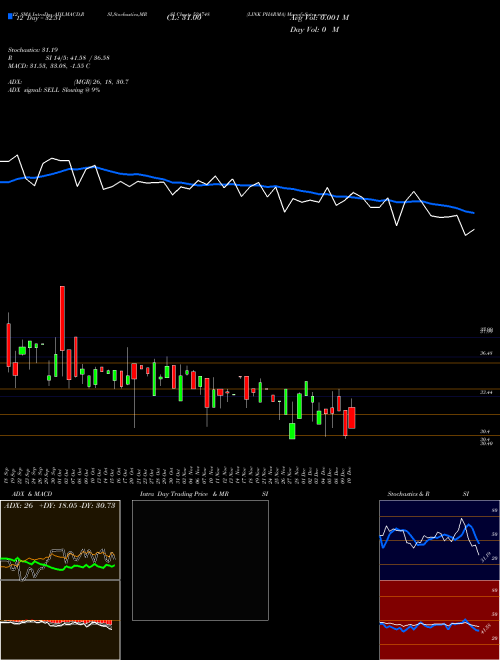Image resolution: width=500 pixels, height=660 pixels.
Task: Select the 'Stochastics: 31.19' reading
Action: pos(33,50)
